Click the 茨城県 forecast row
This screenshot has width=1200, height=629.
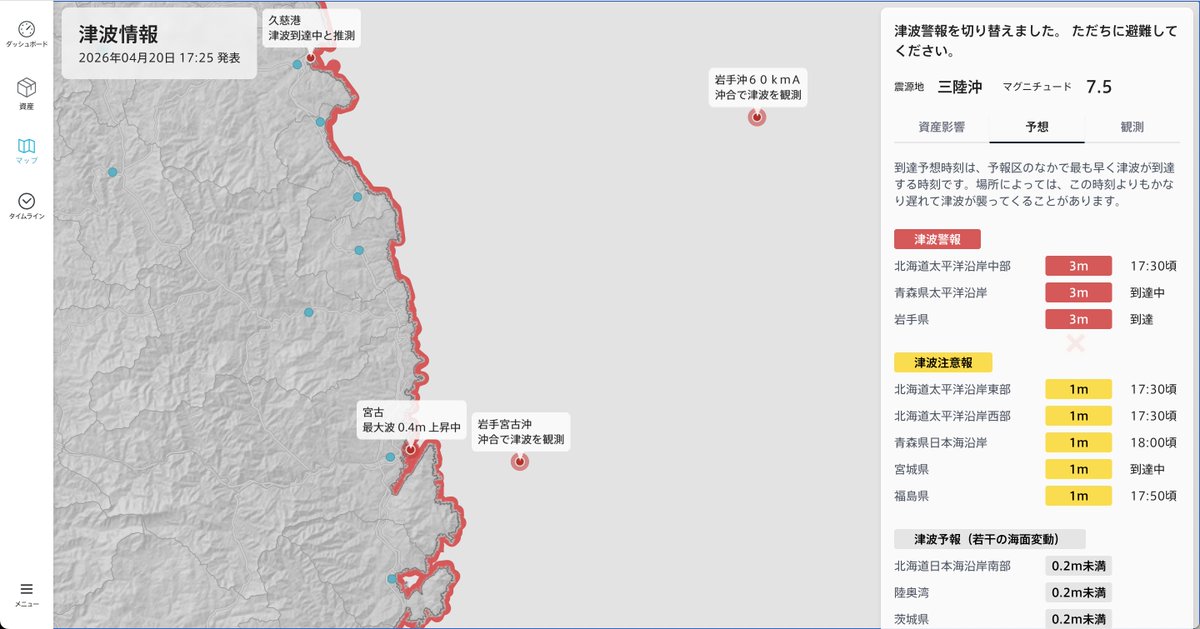pos(1037,619)
